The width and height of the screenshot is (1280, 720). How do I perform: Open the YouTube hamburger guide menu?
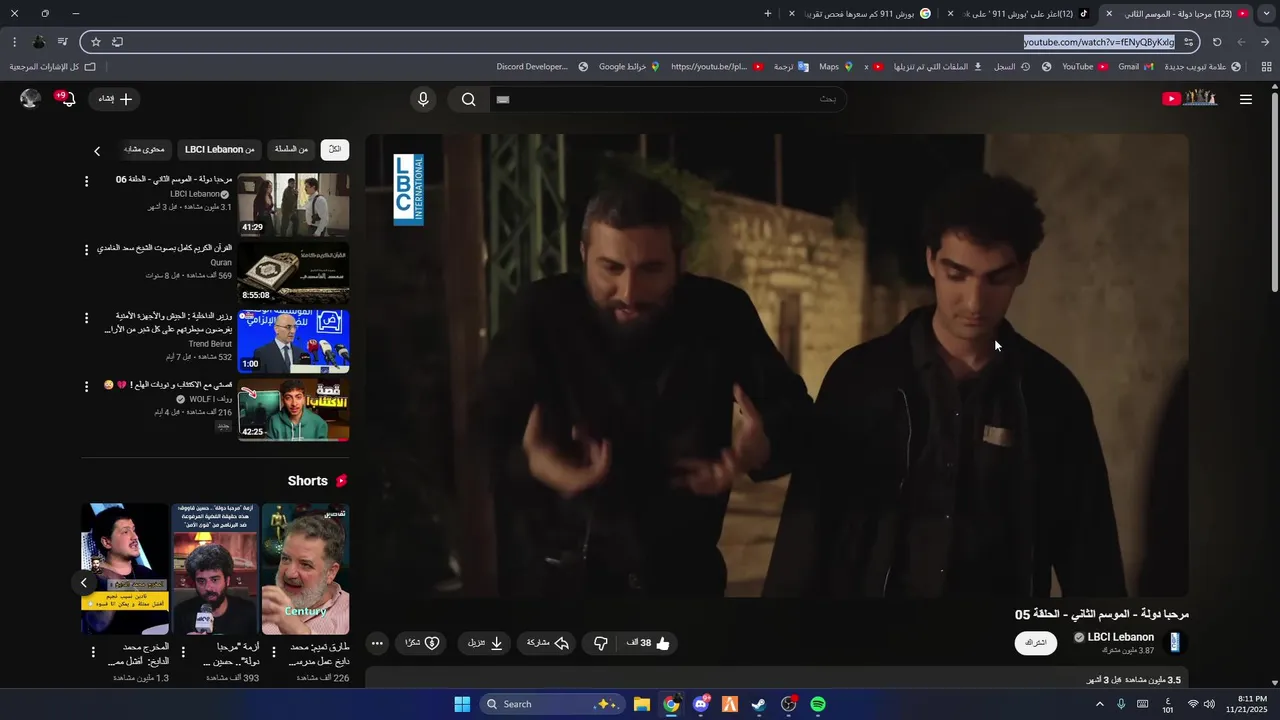[1245, 99]
